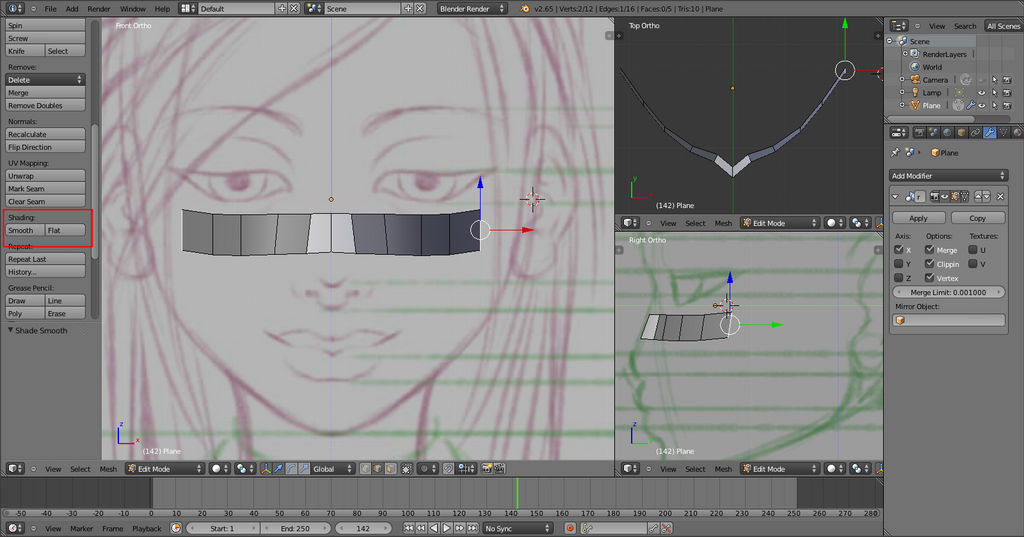This screenshot has height=537, width=1024.
Task: Enable the U textures checkbox
Action: tap(972, 250)
